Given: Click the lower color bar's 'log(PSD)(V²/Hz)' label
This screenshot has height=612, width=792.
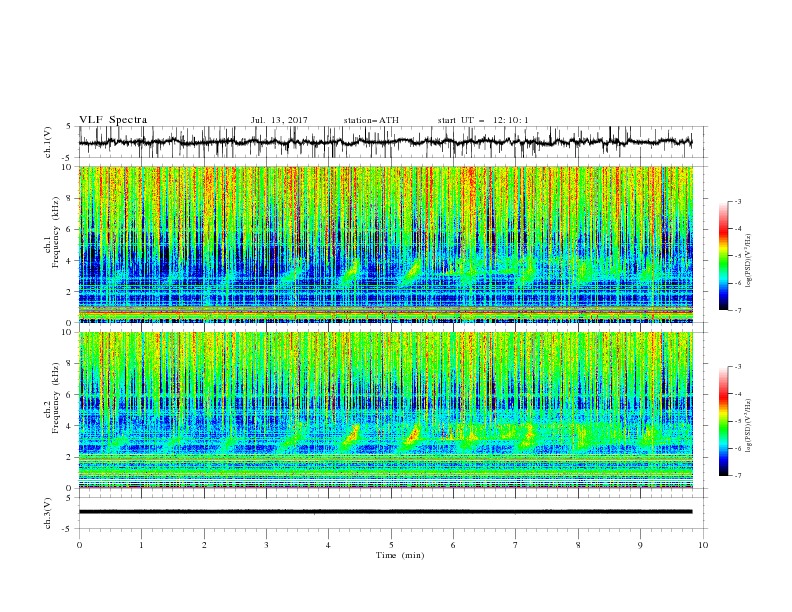Looking at the screenshot, I should click(749, 425).
